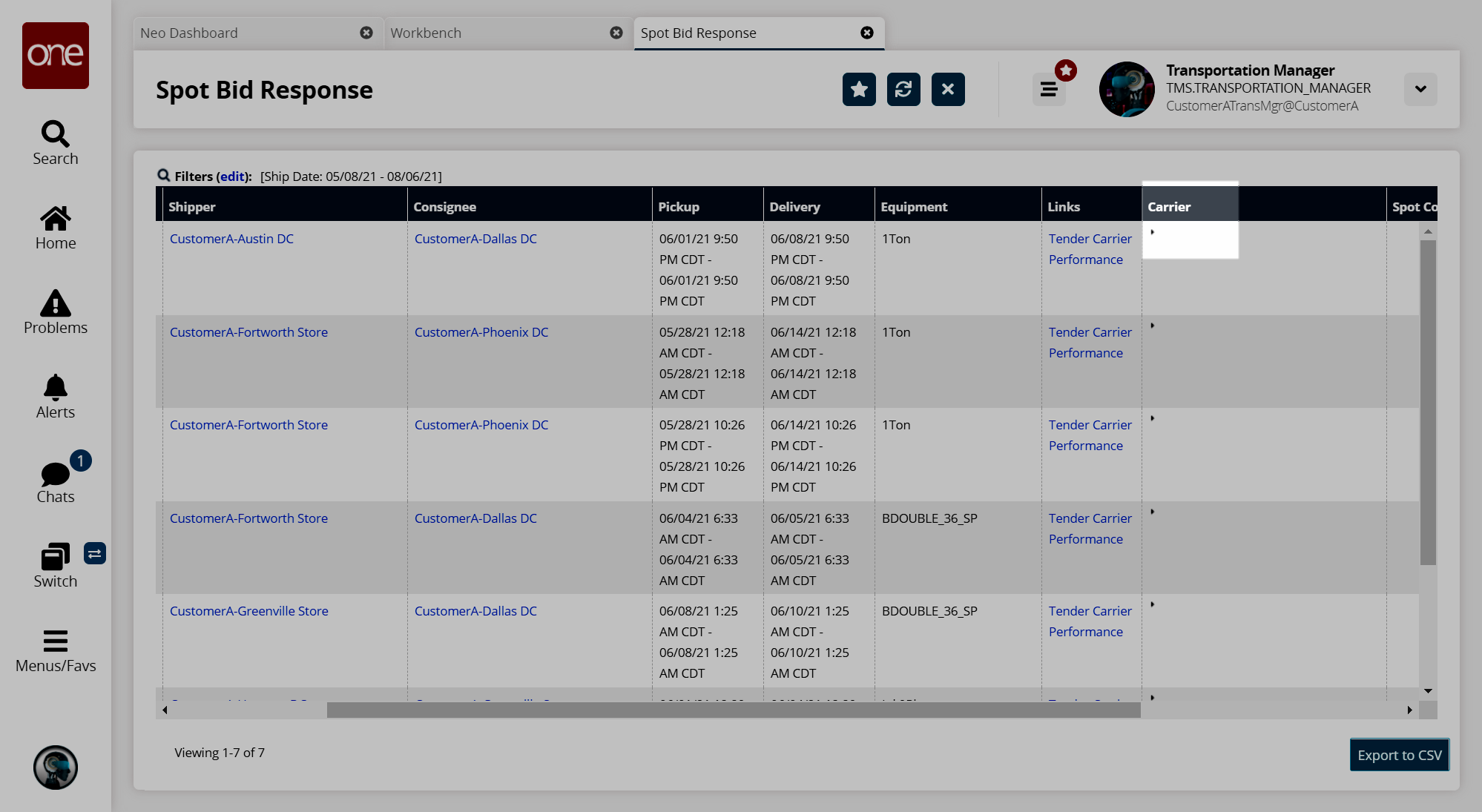Expand Carrier arrow in CustomerA-Austin DC row

tap(1153, 232)
